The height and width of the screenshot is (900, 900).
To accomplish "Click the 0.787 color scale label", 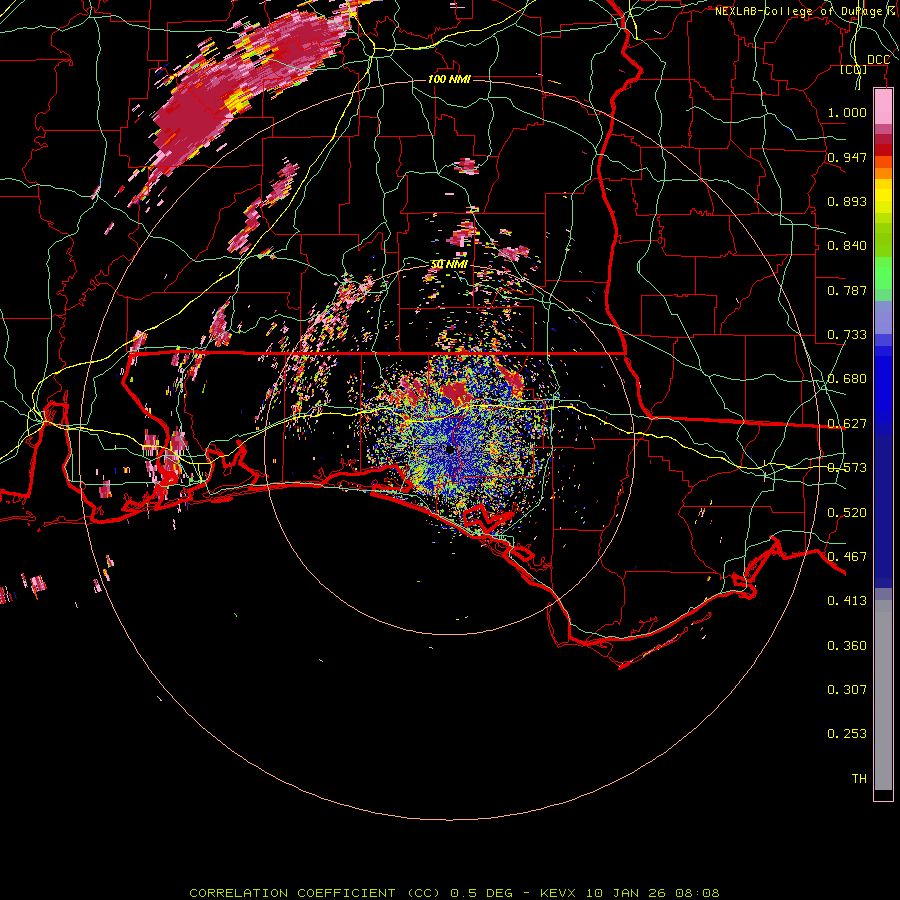I will 847,290.
